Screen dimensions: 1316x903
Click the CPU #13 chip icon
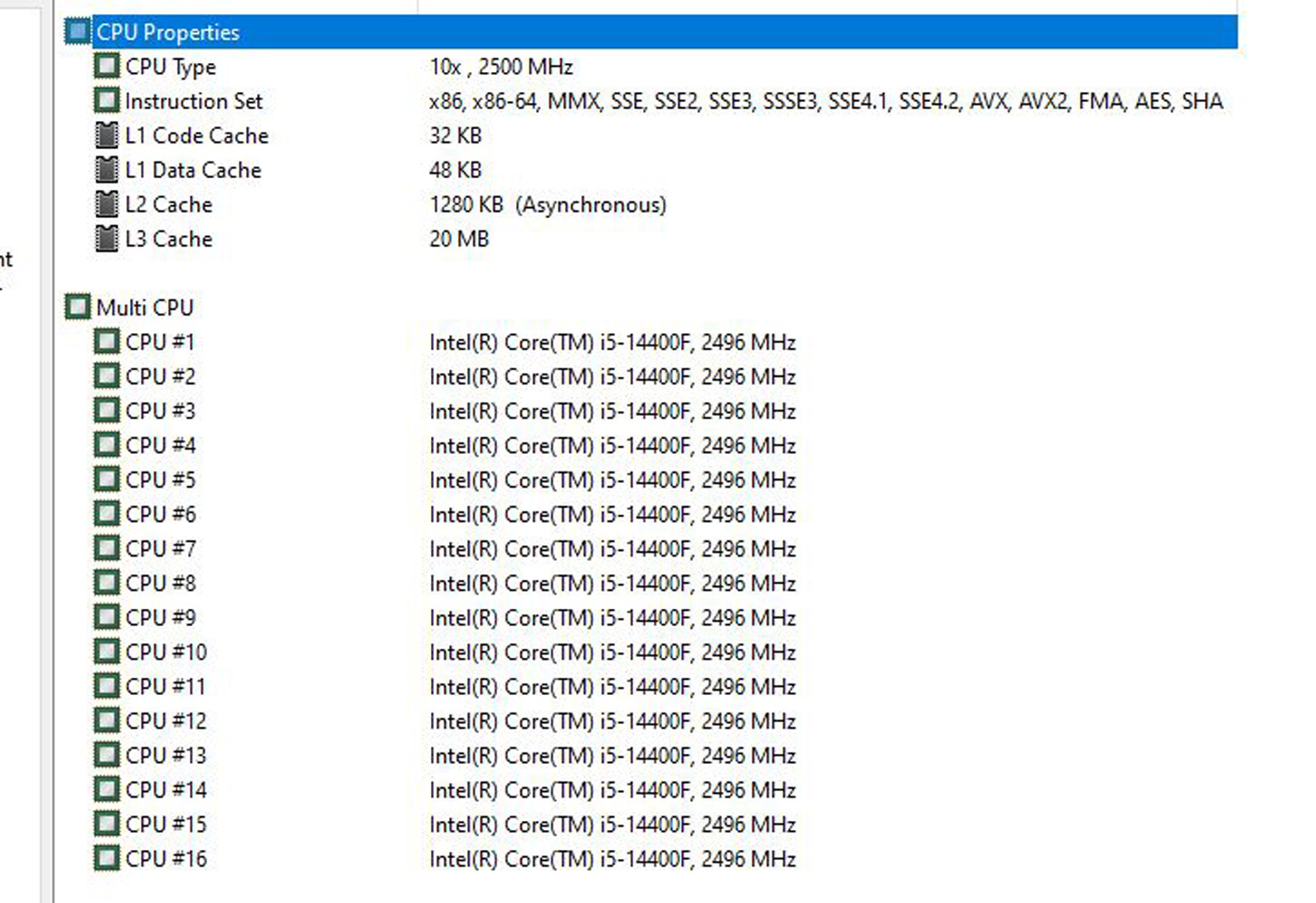click(107, 756)
